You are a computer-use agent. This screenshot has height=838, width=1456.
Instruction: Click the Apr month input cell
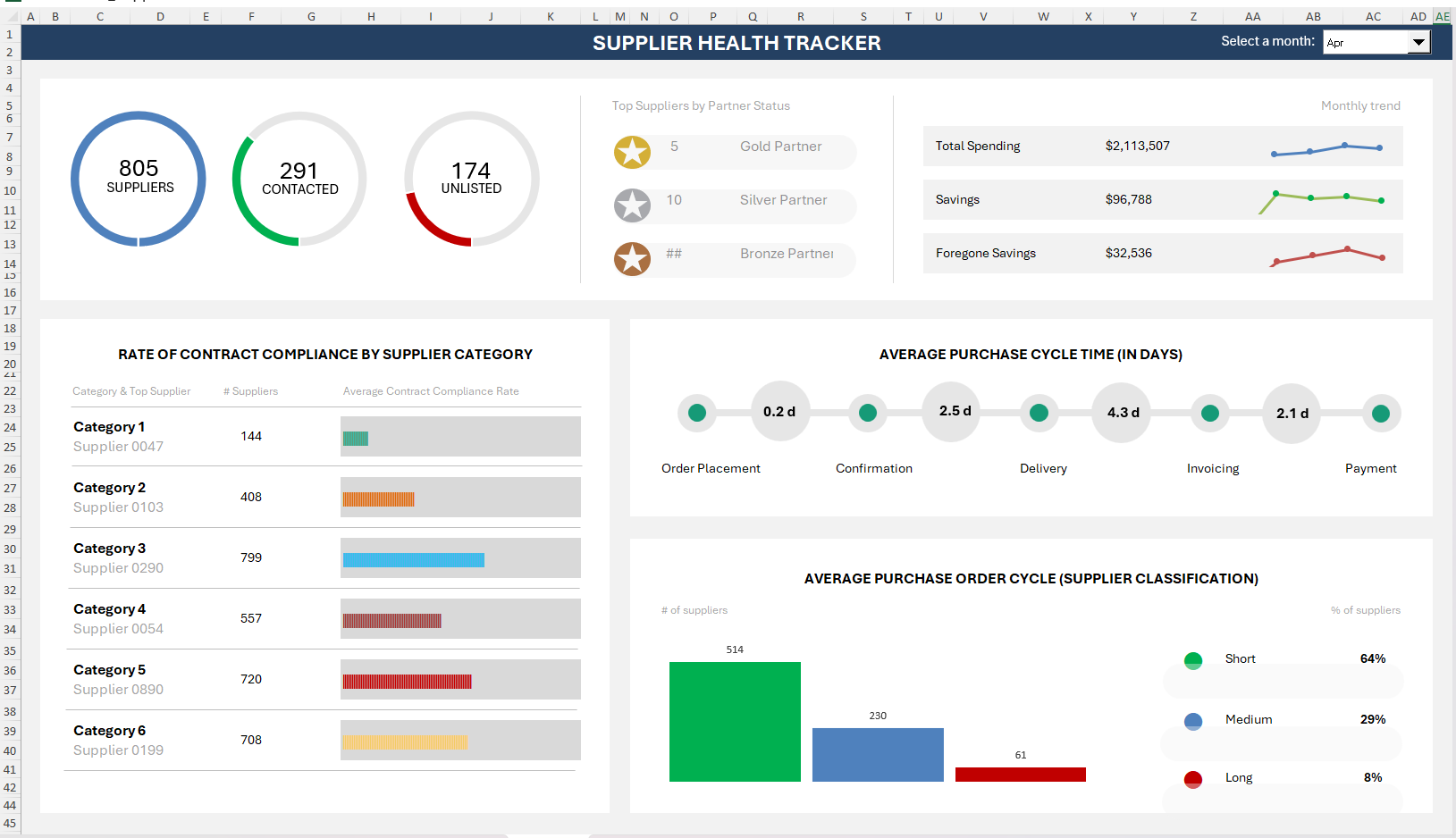pos(1366,42)
